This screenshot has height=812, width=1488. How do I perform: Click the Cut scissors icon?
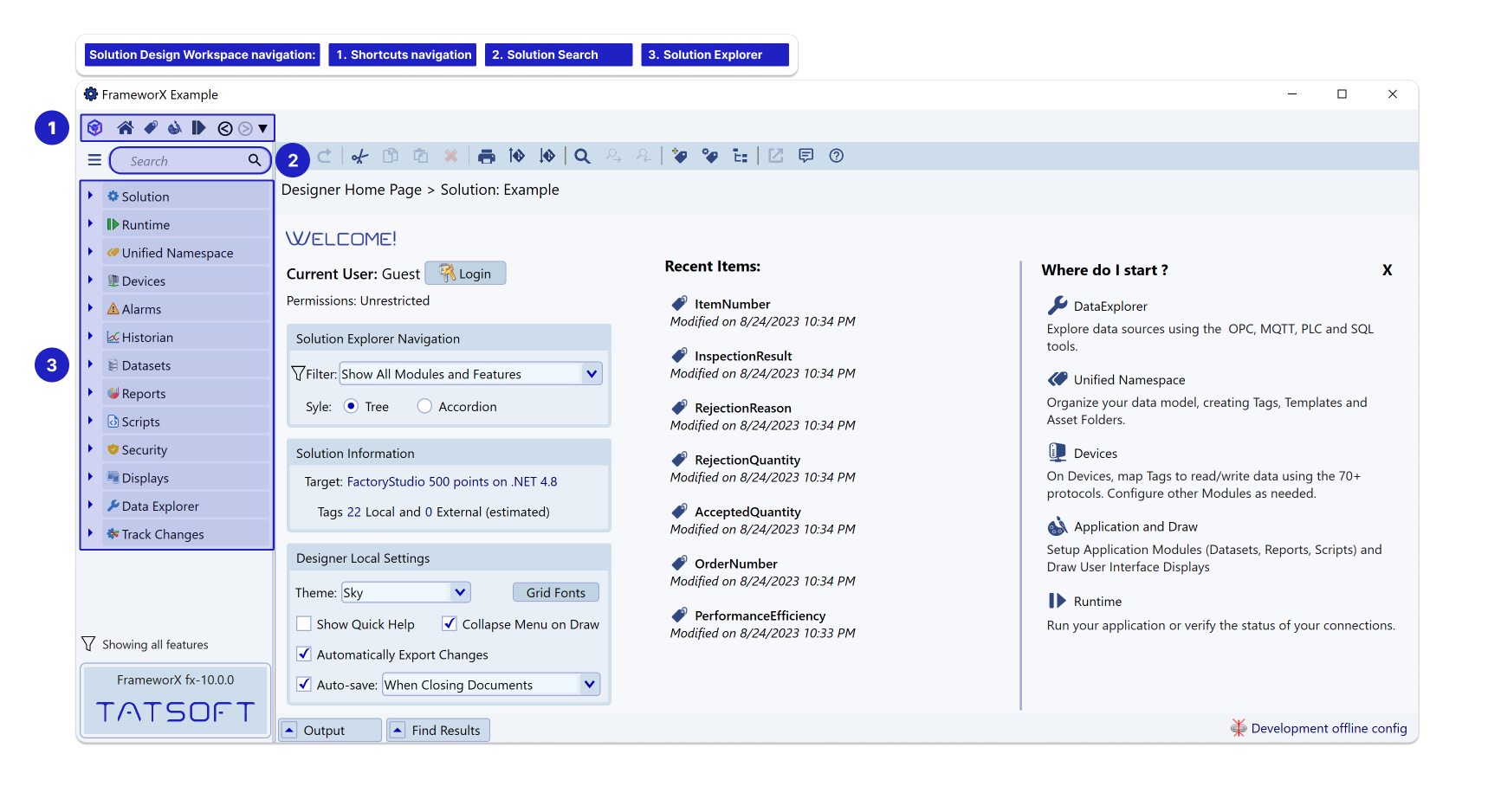click(360, 157)
